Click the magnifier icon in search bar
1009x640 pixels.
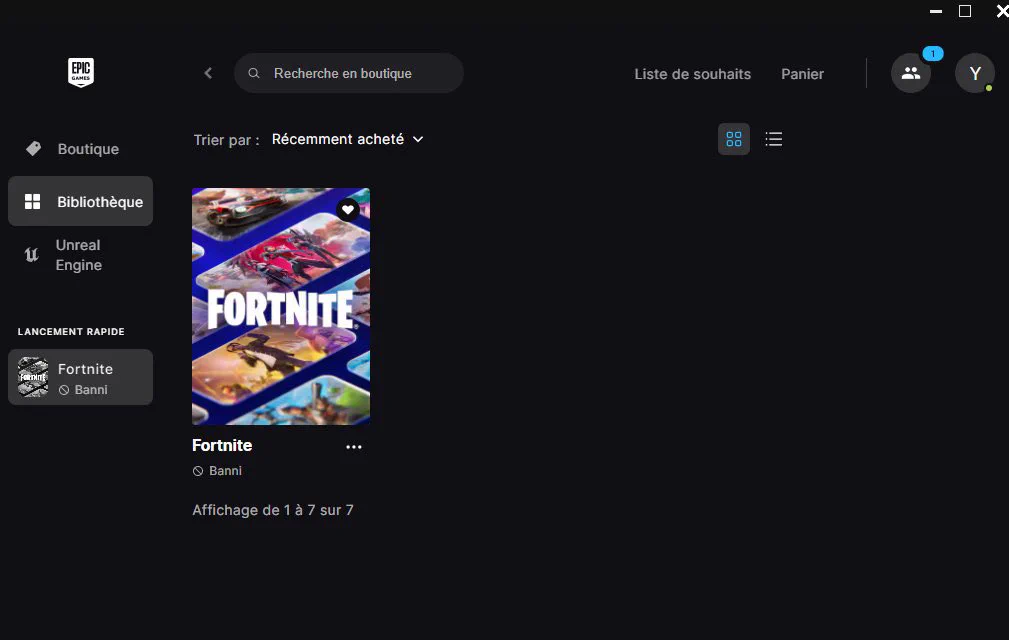(x=254, y=73)
